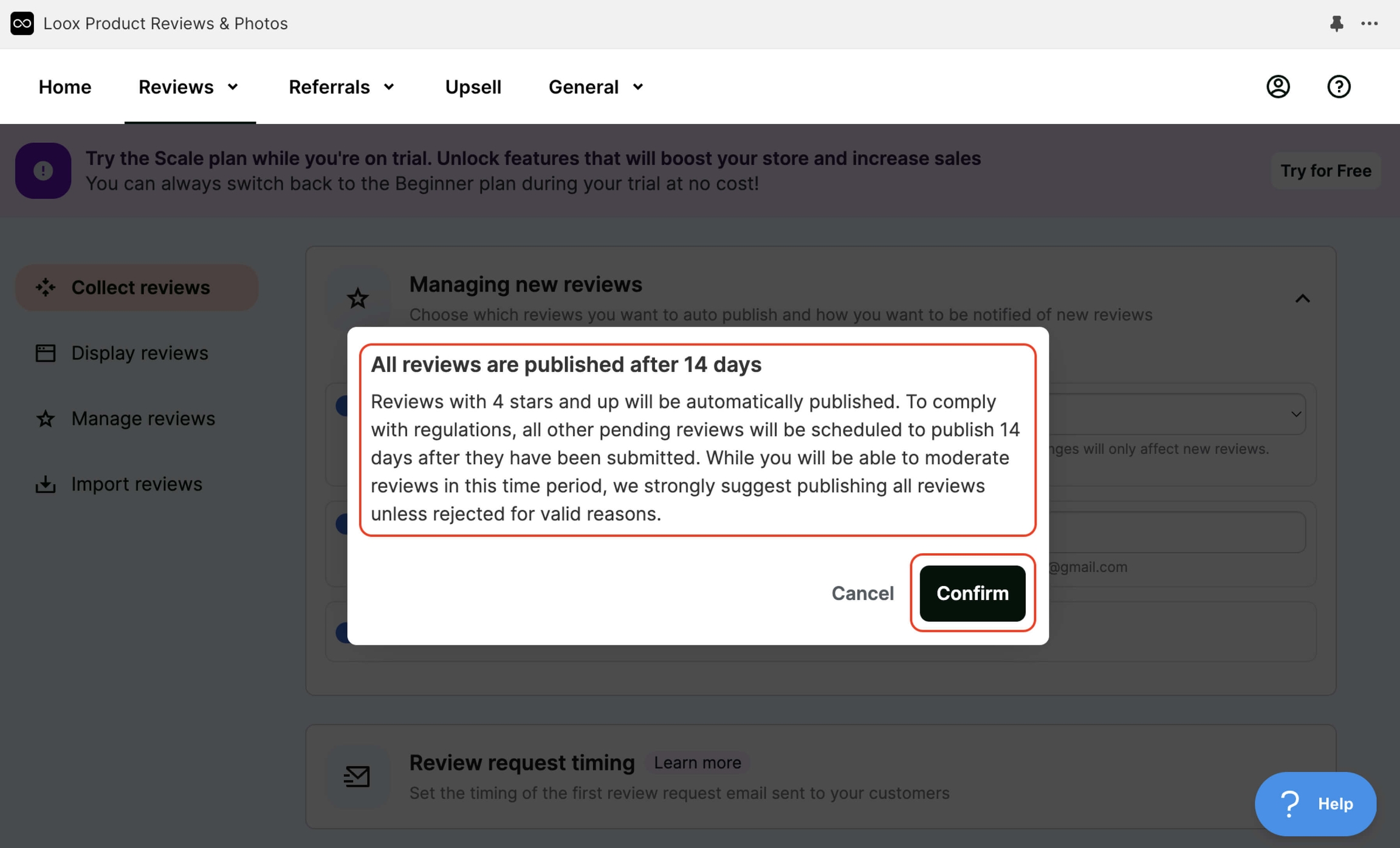
Task: Open Import reviews in sidebar
Action: click(136, 484)
